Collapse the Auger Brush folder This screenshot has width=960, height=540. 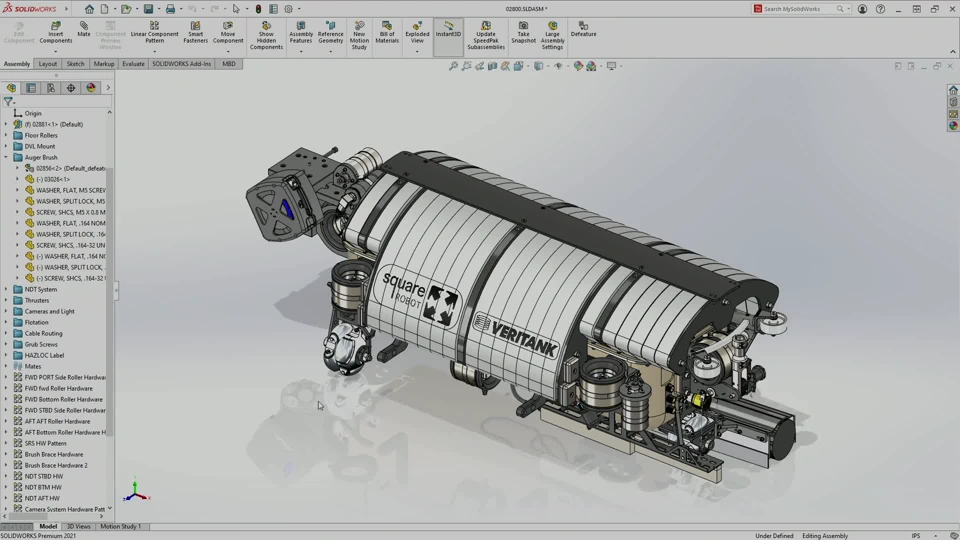click(6, 157)
